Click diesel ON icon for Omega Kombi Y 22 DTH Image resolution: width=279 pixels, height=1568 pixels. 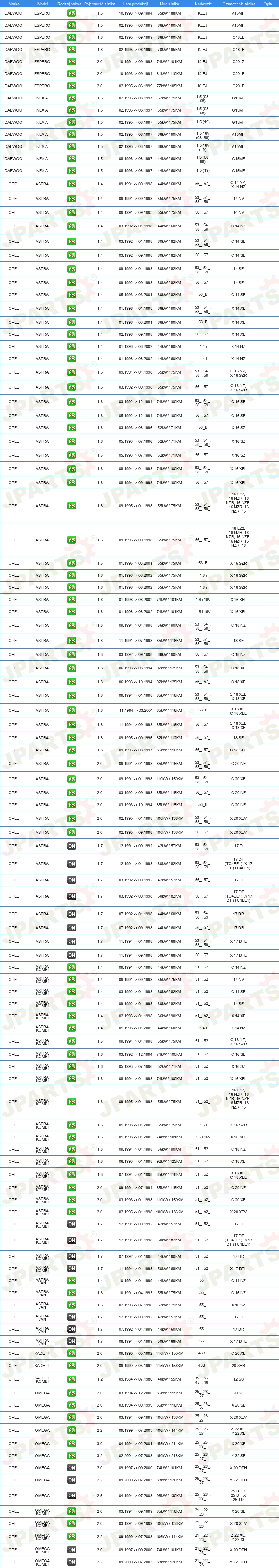[x=71, y=1562]
